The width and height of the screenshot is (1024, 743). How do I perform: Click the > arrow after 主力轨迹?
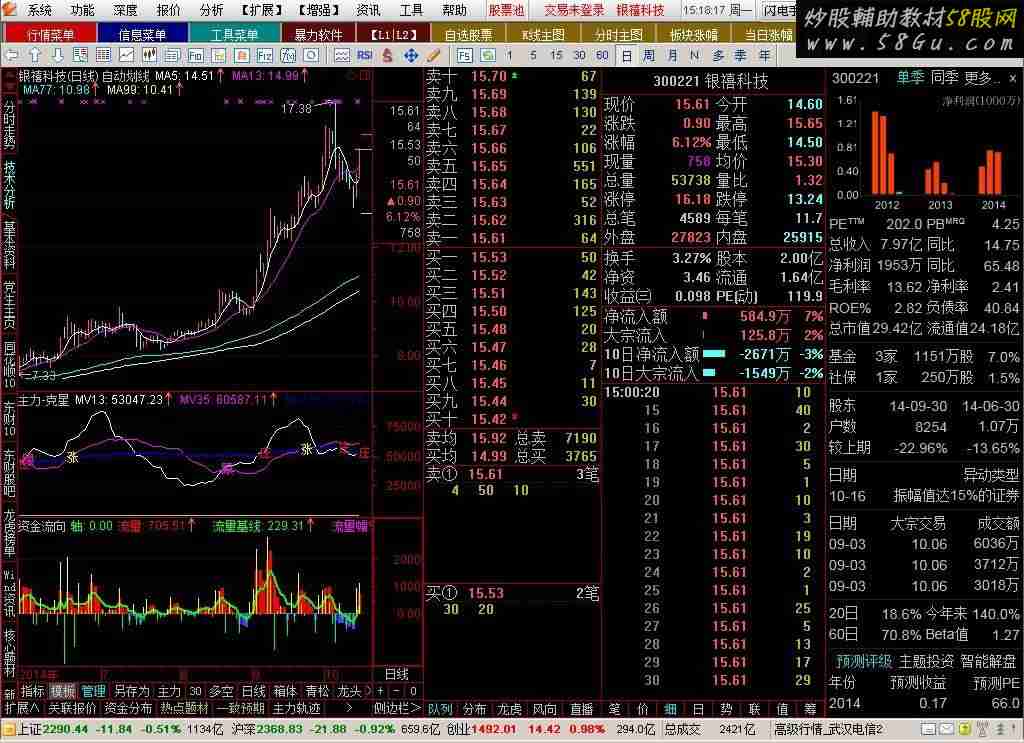[x=349, y=708]
